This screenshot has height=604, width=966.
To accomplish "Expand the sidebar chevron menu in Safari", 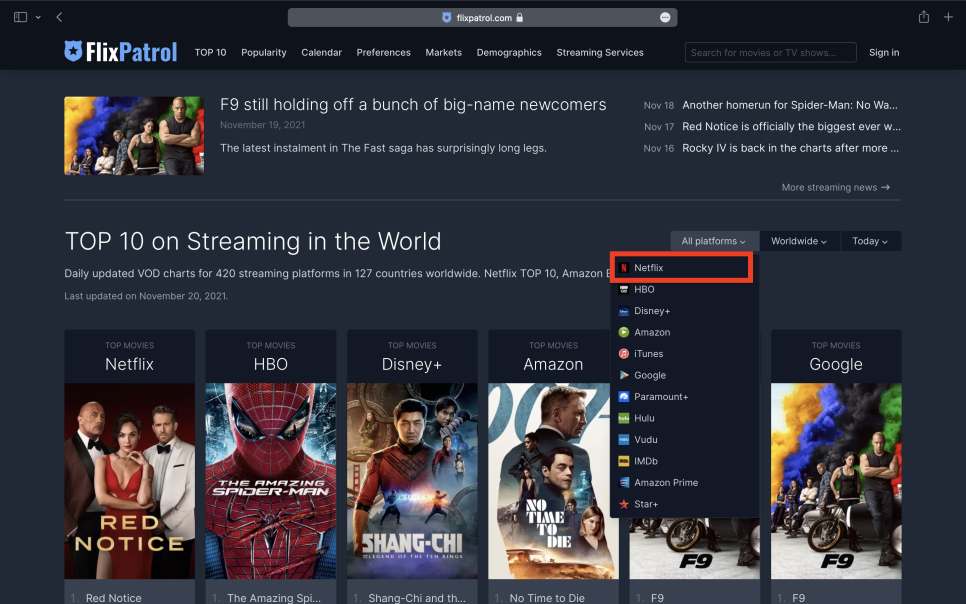I will [x=38, y=17].
